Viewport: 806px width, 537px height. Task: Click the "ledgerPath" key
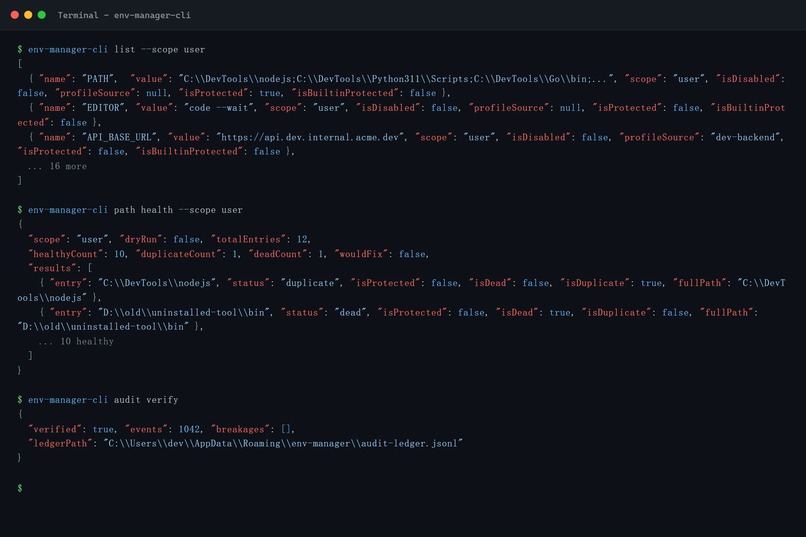coord(60,443)
